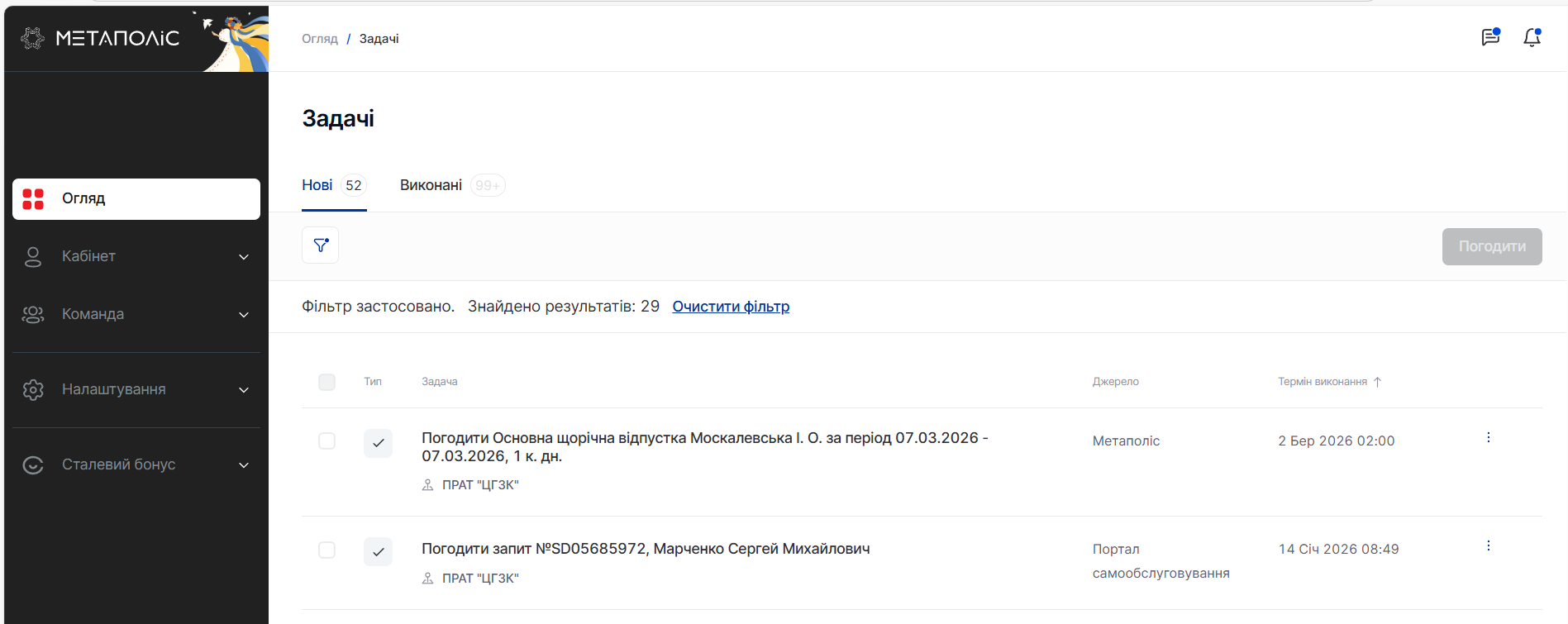The width and height of the screenshot is (1568, 624).
Task: Expand the Команда sidebar section
Action: [136, 315]
